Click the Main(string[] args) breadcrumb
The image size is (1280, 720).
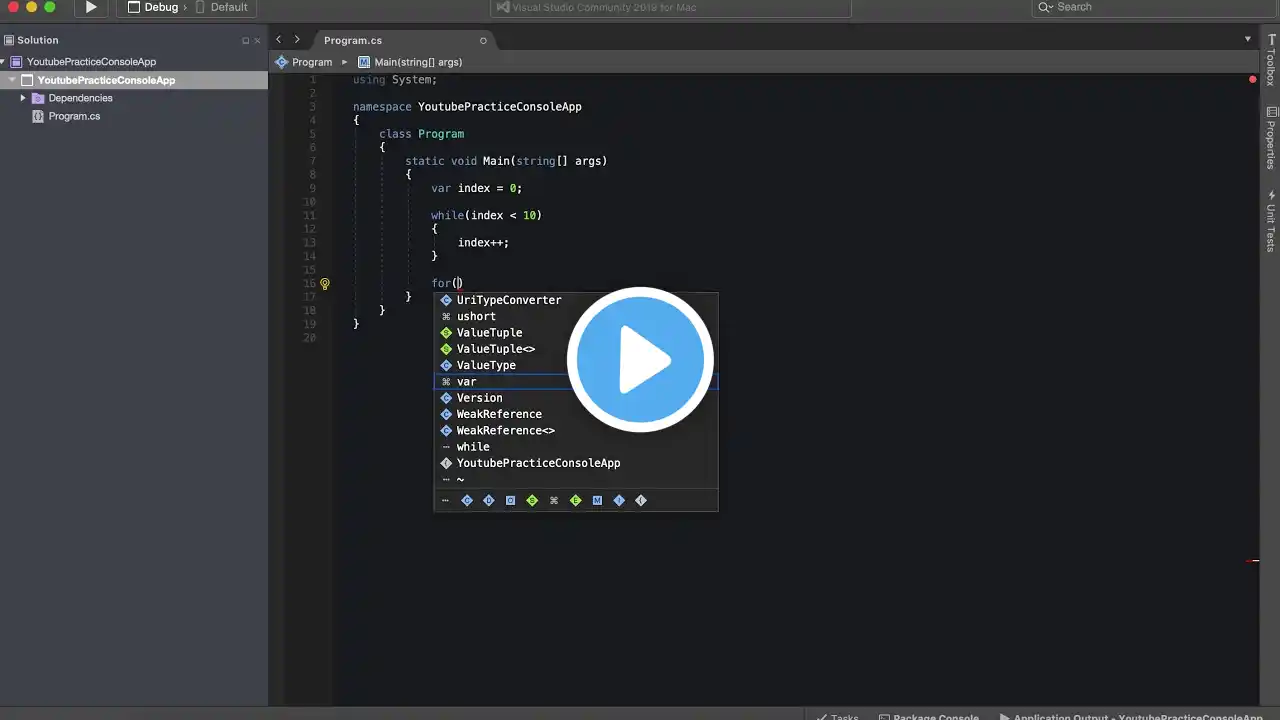(x=417, y=62)
